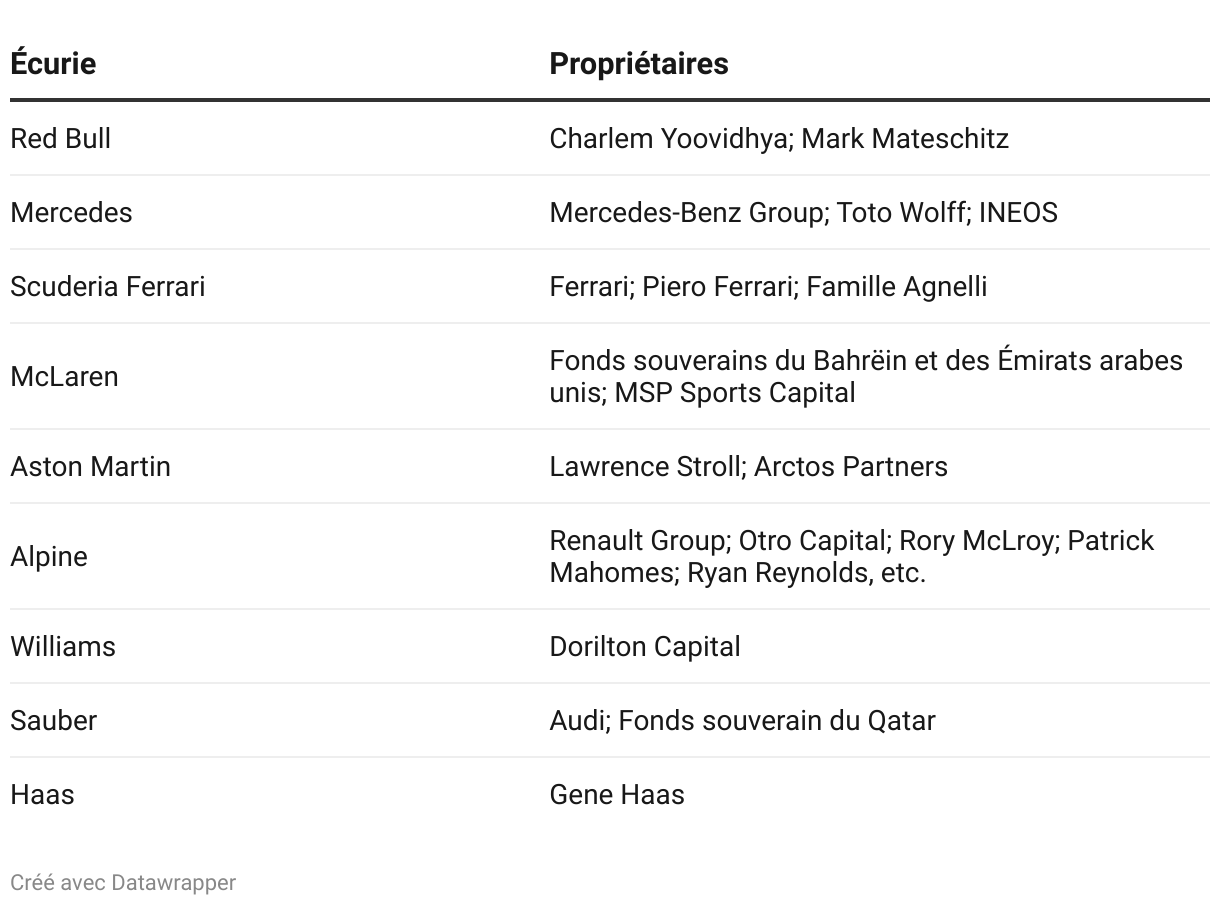Click the Propriétaires column header
This screenshot has height=906, width=1220.
(639, 63)
